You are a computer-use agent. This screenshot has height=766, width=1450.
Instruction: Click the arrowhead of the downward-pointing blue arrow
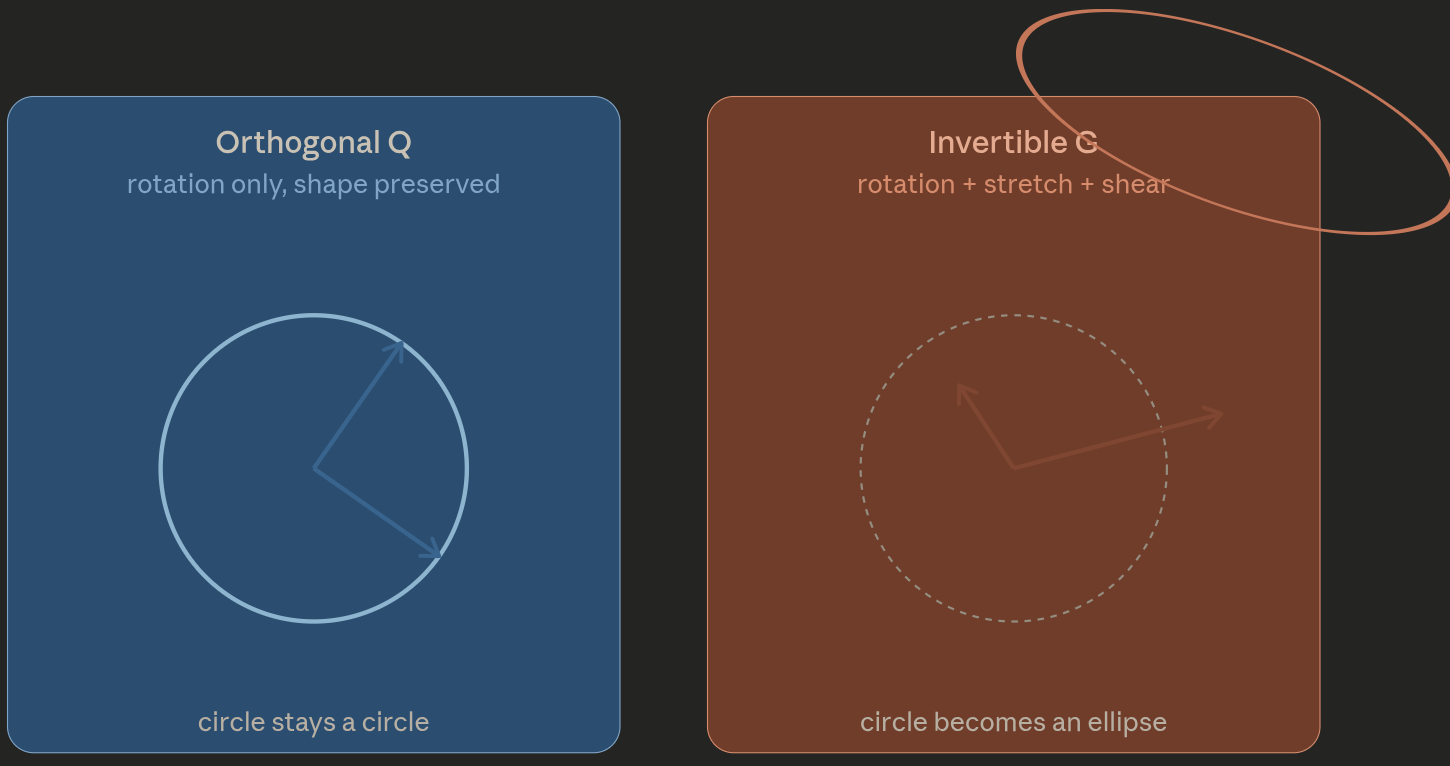pos(434,551)
